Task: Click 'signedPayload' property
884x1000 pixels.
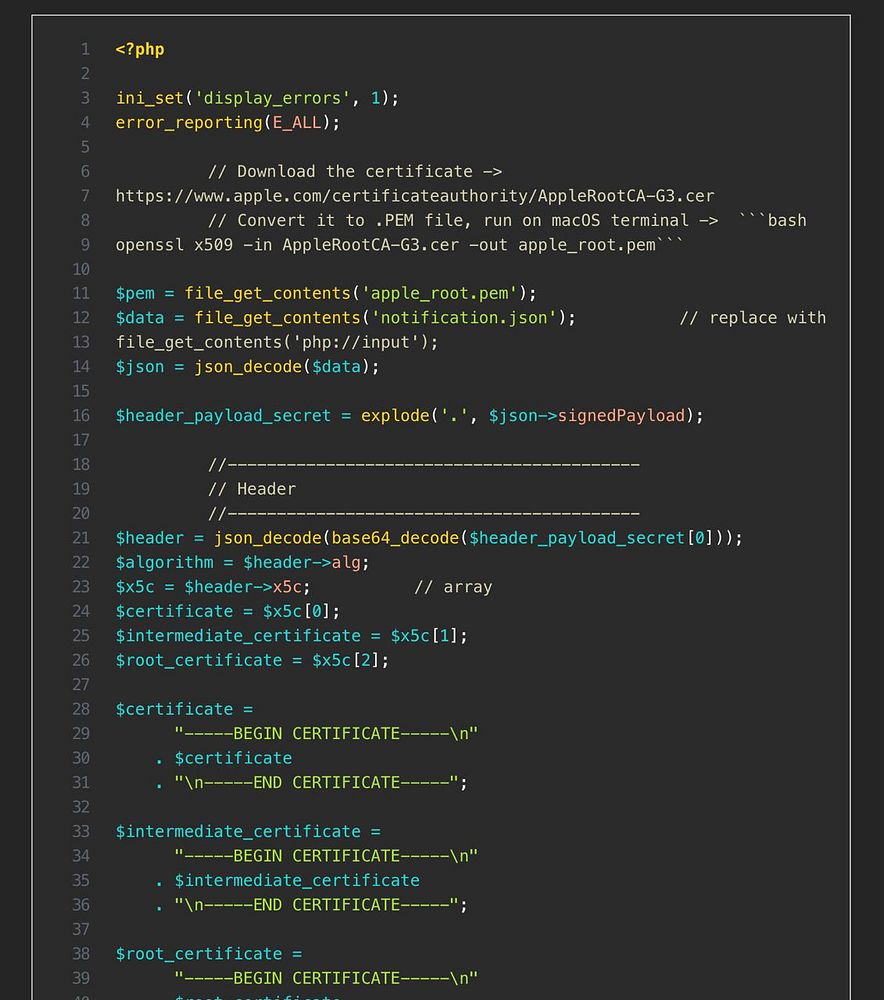Action: click(x=621, y=416)
